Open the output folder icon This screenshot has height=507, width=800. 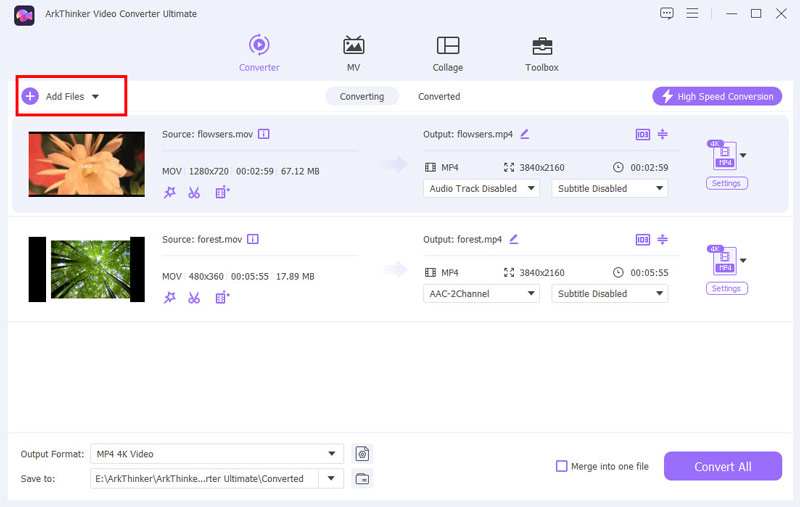pyautogui.click(x=362, y=478)
